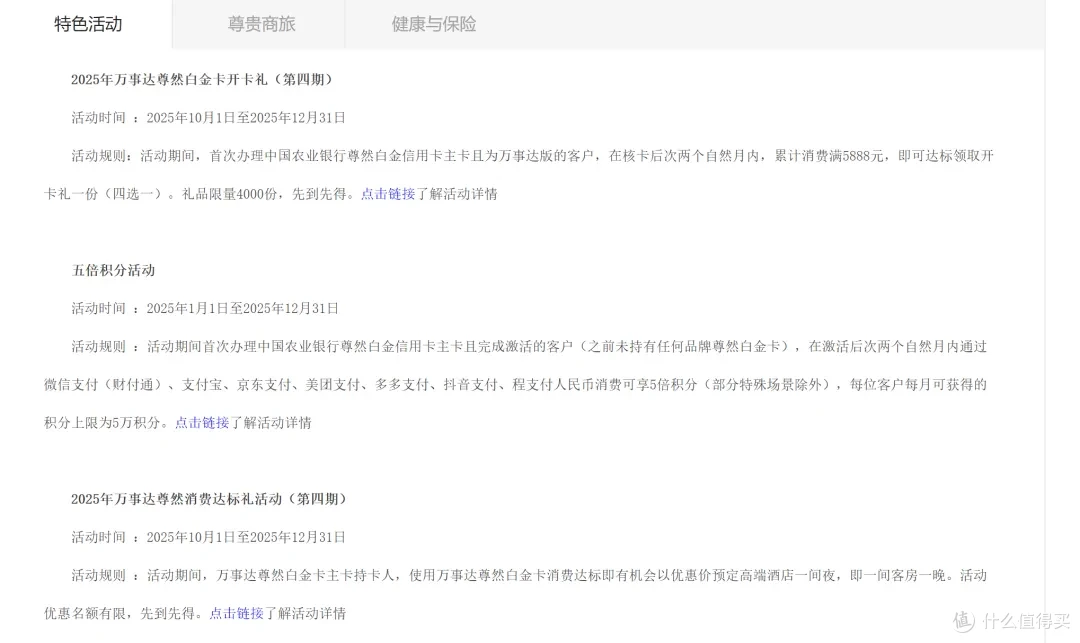Open 点击链接 under 万事达尊然白金卡开卡礼
Screen dimensions: 1080x643
[x=388, y=194]
